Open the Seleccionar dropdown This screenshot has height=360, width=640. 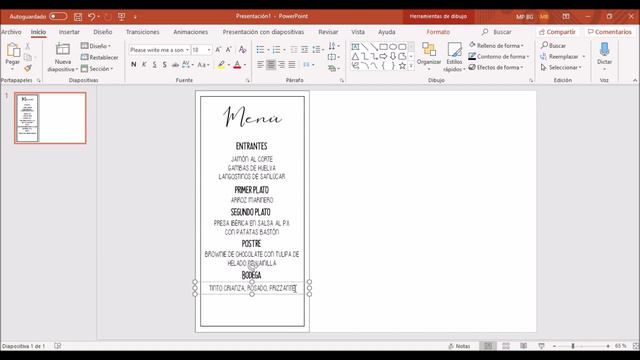coord(561,67)
